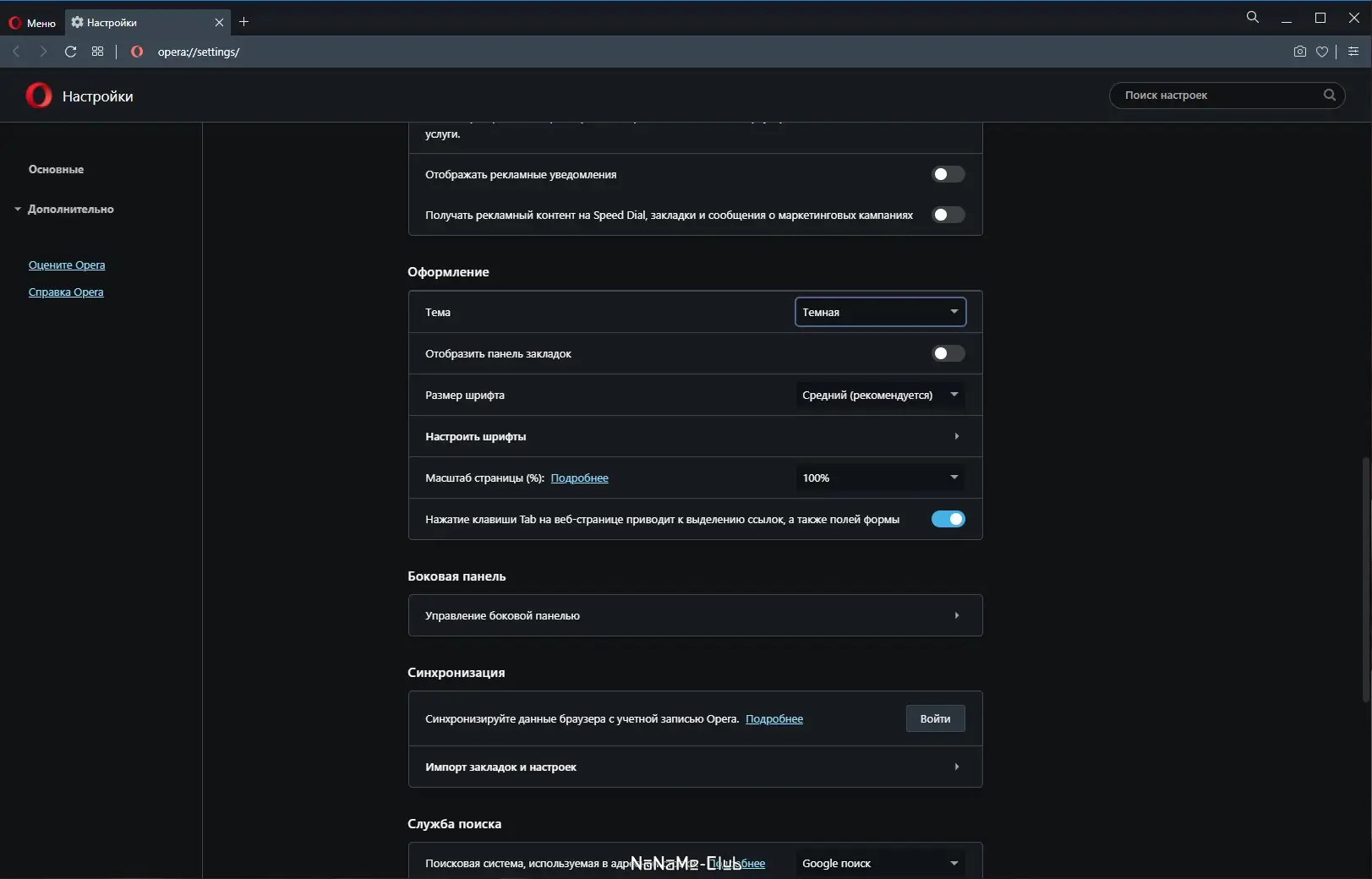Viewport: 1372px width, 879px height.
Task: Disable the Tab key link highlighting toggle
Action: (x=948, y=519)
